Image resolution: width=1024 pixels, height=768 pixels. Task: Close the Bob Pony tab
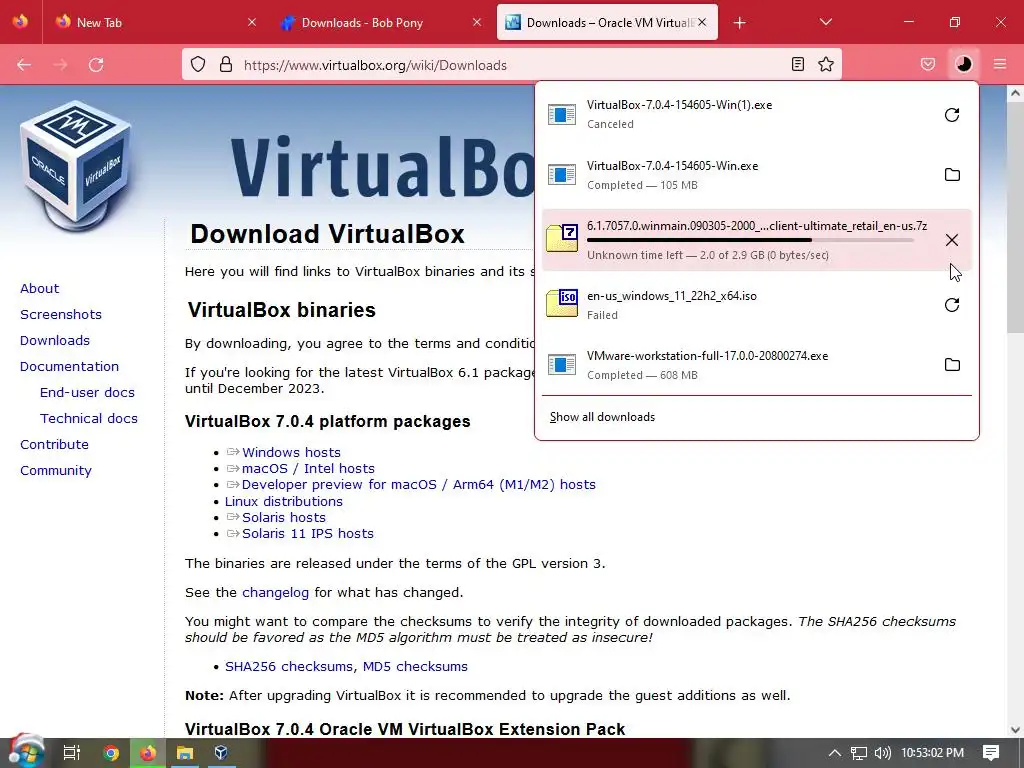tap(477, 22)
